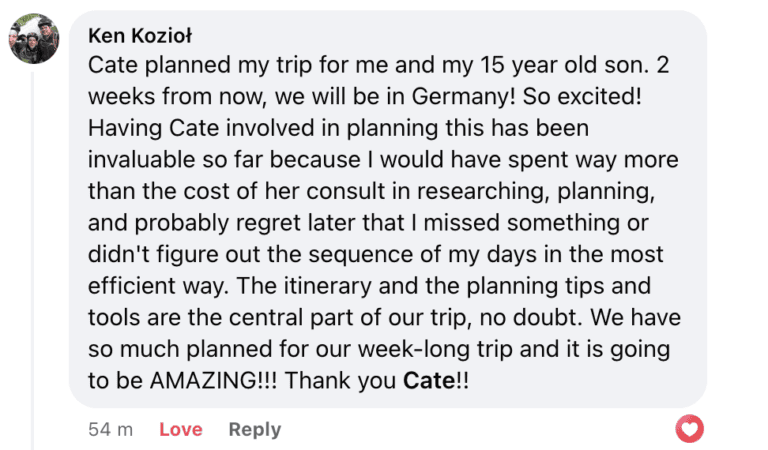
Task: Click Ken Kozioł's profile picture
Action: [34, 39]
